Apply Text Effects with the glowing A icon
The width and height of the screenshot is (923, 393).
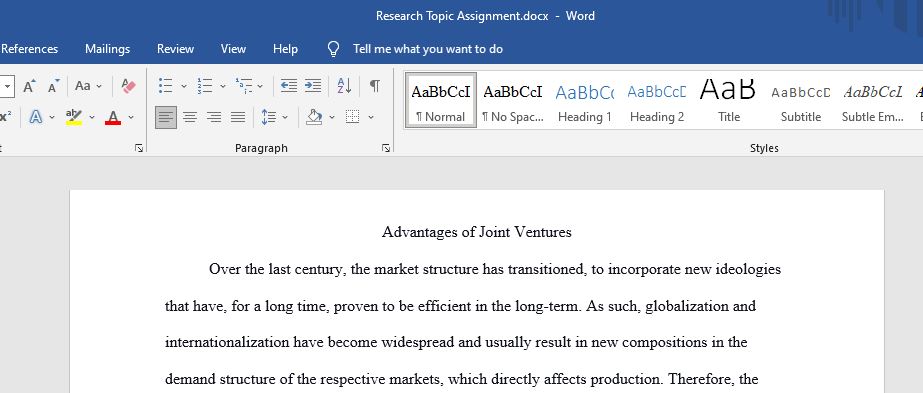(35, 117)
